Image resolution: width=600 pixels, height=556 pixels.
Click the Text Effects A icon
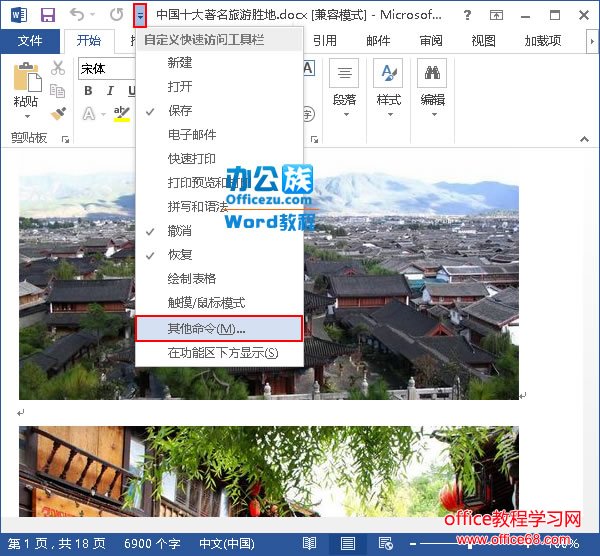pos(89,114)
